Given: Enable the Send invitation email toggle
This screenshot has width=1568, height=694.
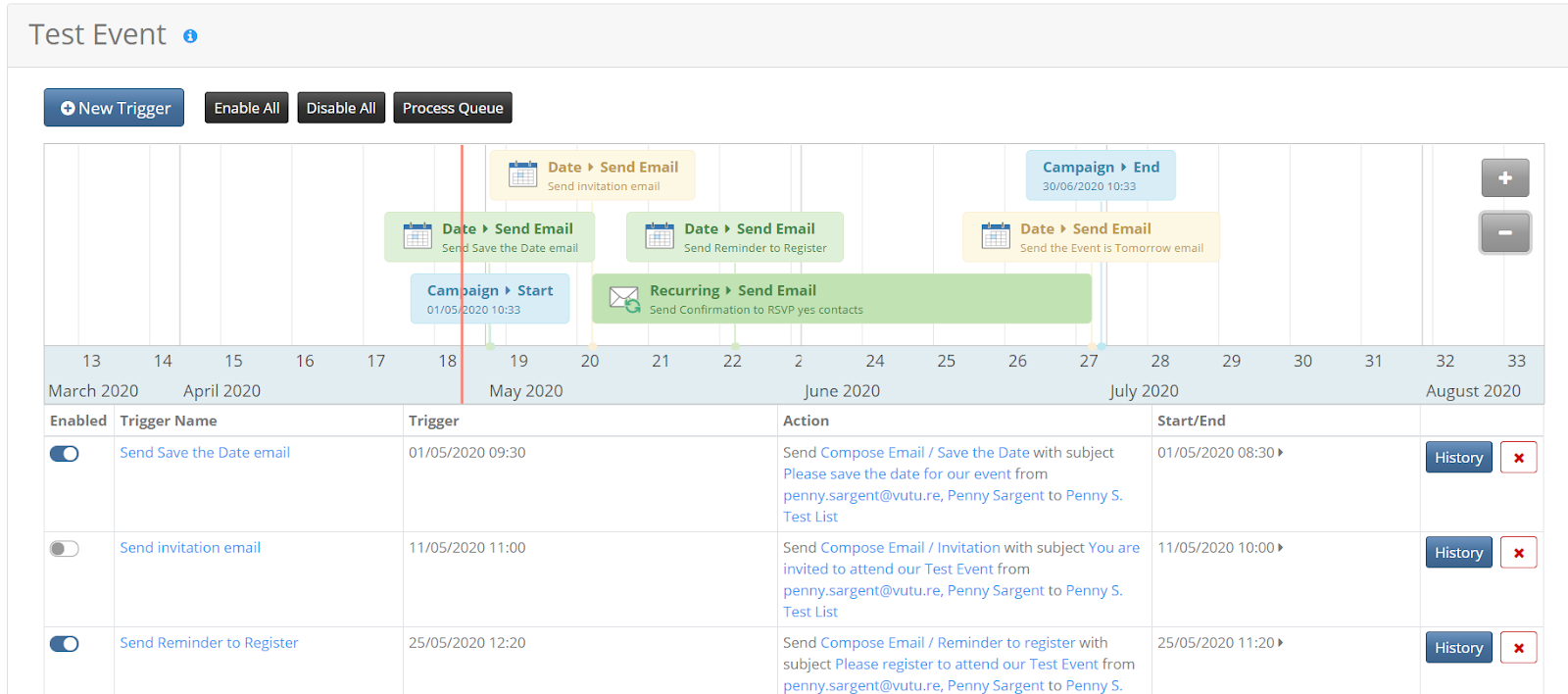Looking at the screenshot, I should point(65,549).
